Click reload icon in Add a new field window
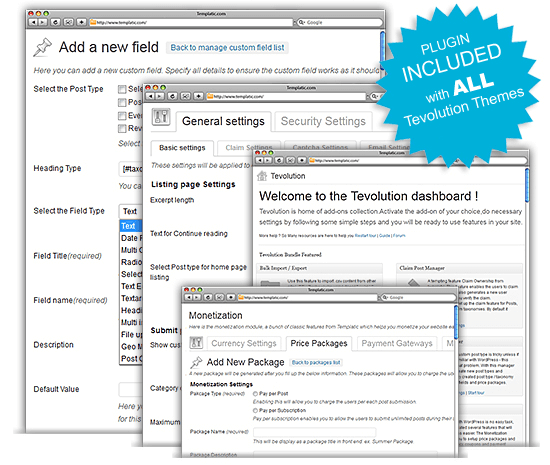 (55, 22)
